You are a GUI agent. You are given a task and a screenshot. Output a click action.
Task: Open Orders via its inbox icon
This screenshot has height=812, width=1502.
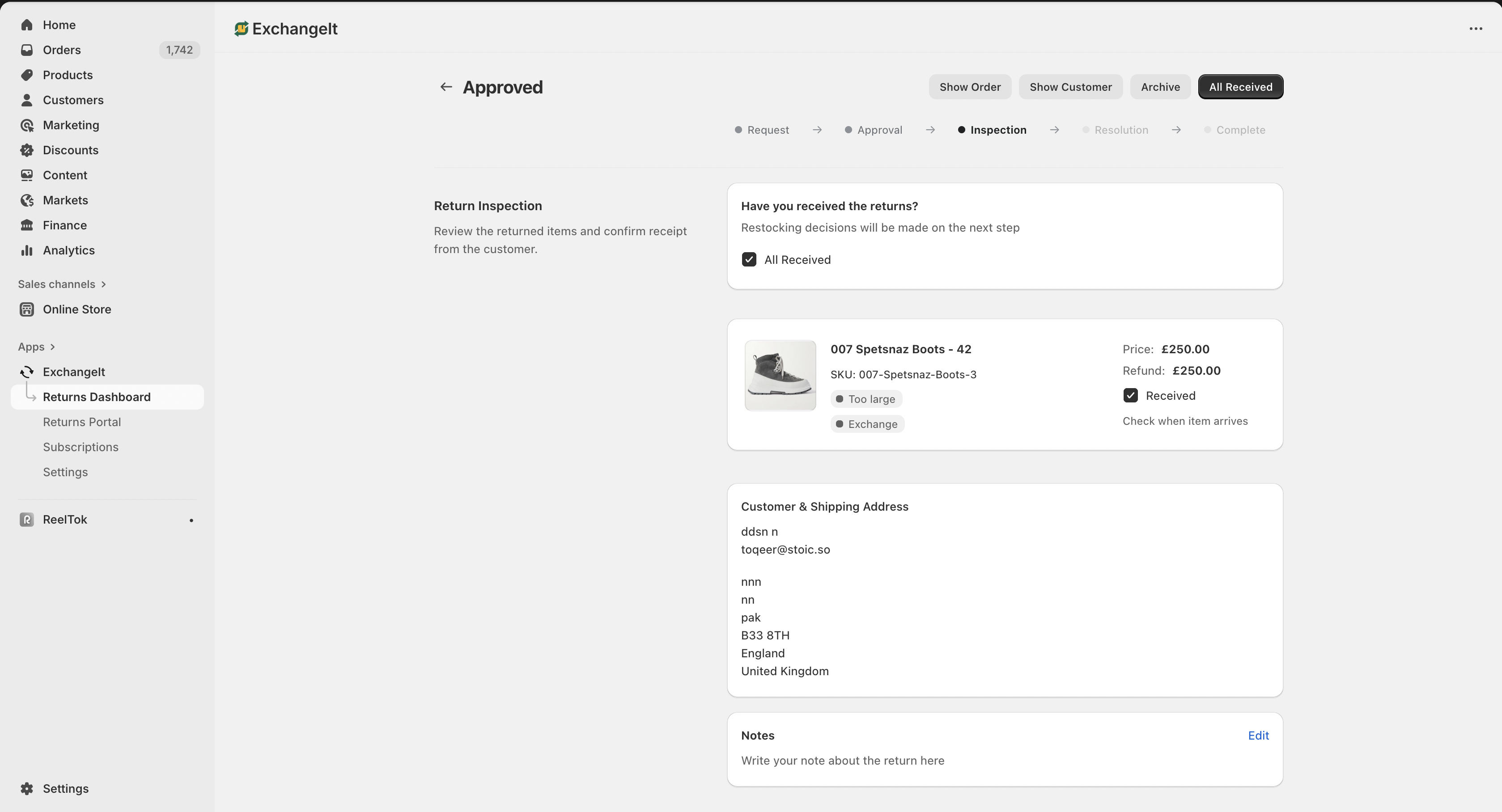pyautogui.click(x=26, y=50)
